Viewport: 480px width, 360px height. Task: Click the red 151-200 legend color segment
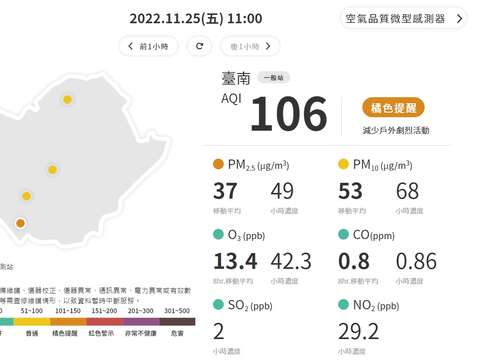click(x=105, y=322)
